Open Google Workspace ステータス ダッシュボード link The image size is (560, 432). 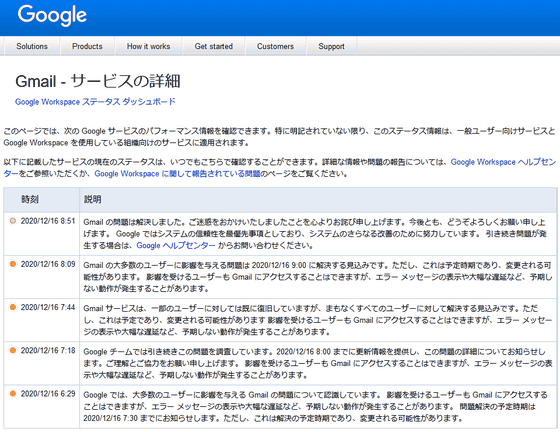95,102
